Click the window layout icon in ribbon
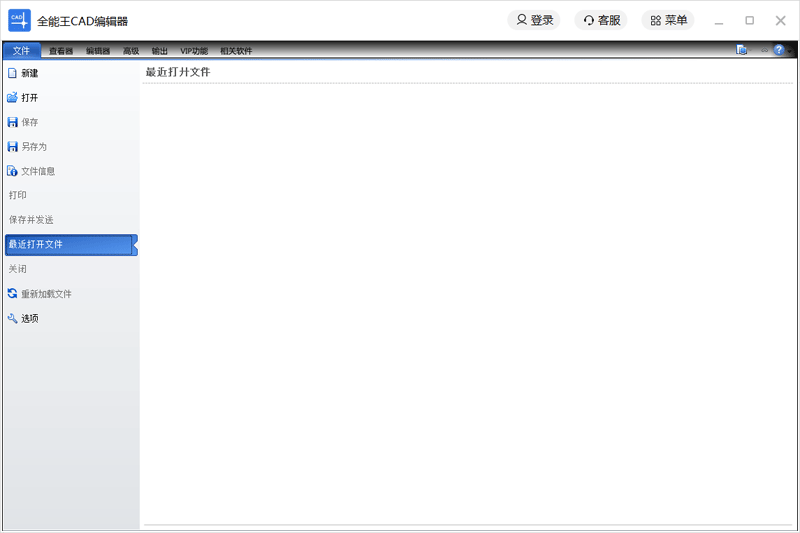The width and height of the screenshot is (800, 533). click(x=741, y=50)
